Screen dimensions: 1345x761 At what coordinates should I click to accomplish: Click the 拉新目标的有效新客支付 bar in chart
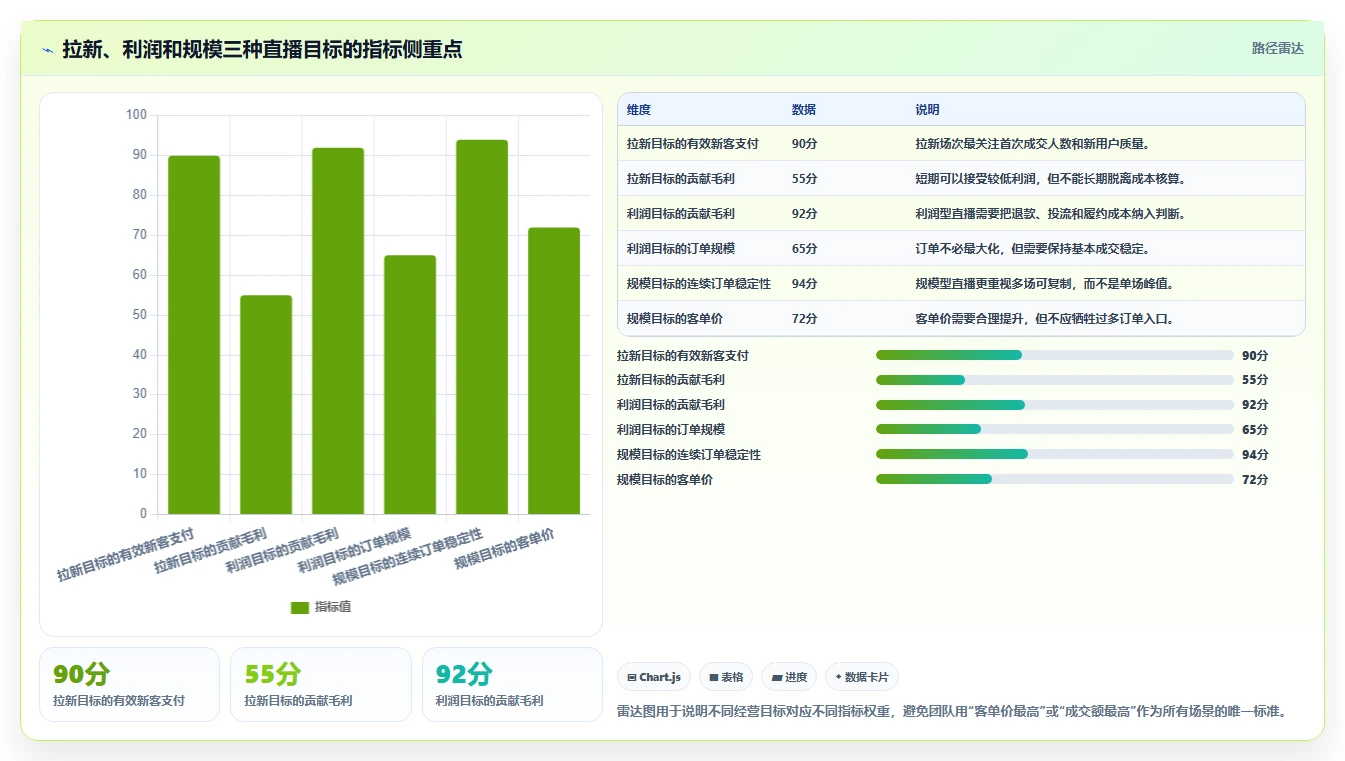[x=194, y=335]
